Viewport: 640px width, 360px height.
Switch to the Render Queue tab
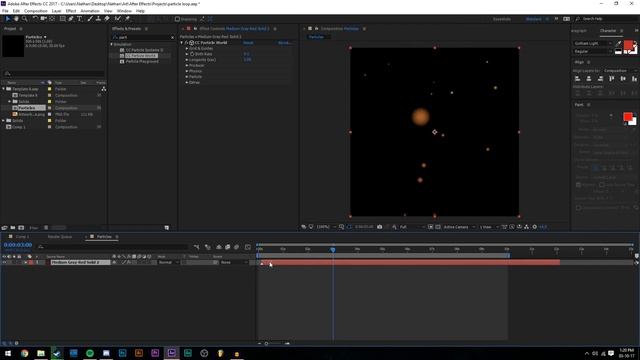pos(60,237)
